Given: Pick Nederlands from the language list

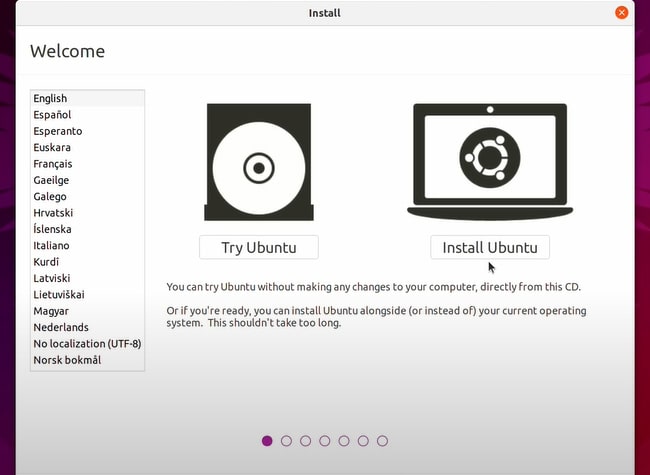Looking at the screenshot, I should click(87, 327).
